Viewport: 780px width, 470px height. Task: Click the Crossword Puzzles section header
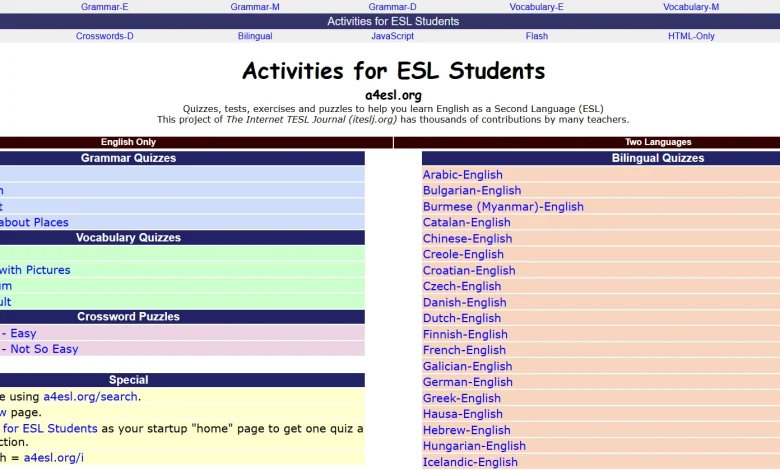pos(128,317)
